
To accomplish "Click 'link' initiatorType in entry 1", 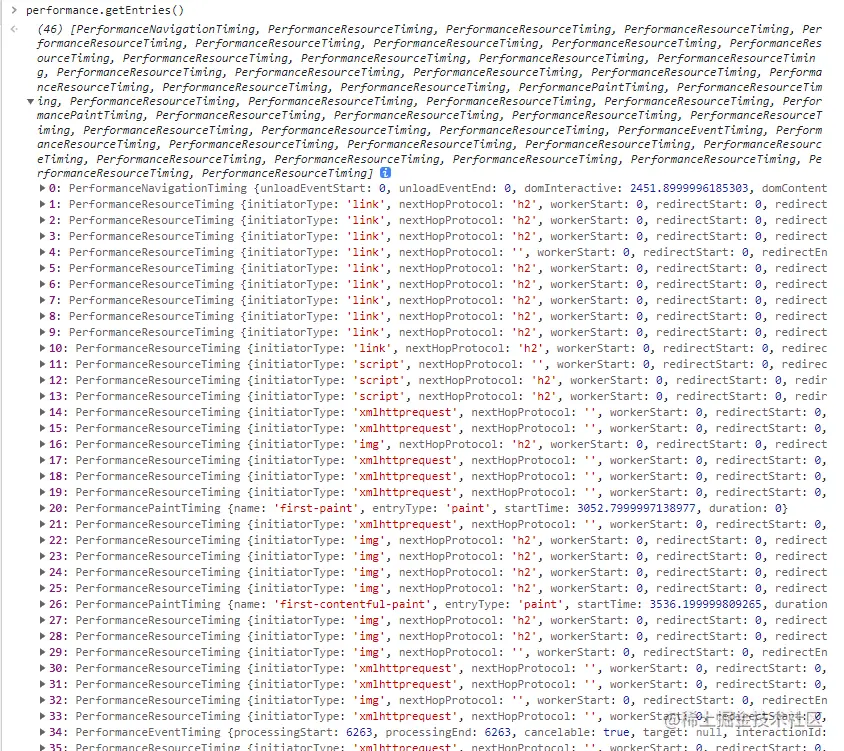I will pyautogui.click(x=366, y=204).
